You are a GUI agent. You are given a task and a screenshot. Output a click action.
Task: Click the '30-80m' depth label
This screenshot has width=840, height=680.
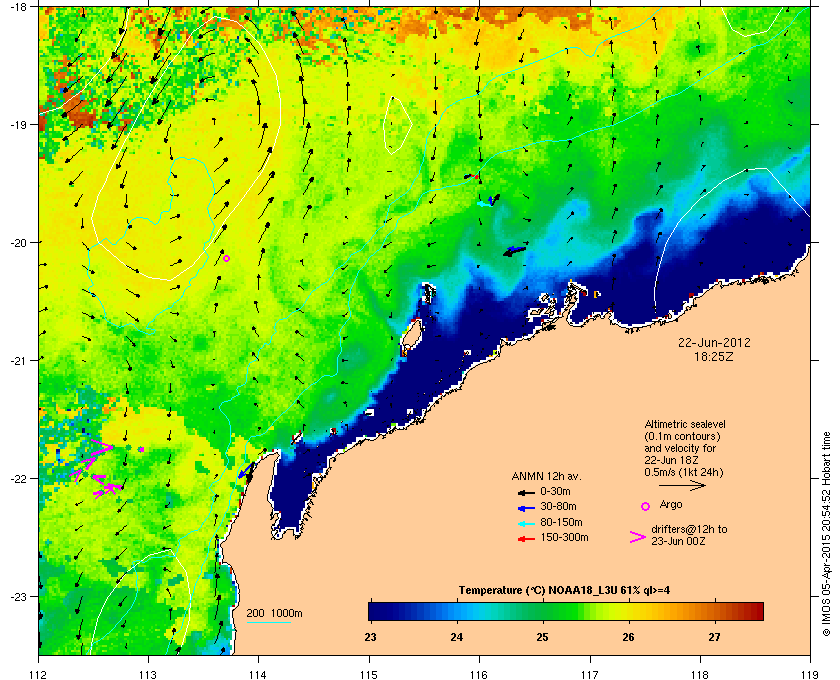[558, 506]
